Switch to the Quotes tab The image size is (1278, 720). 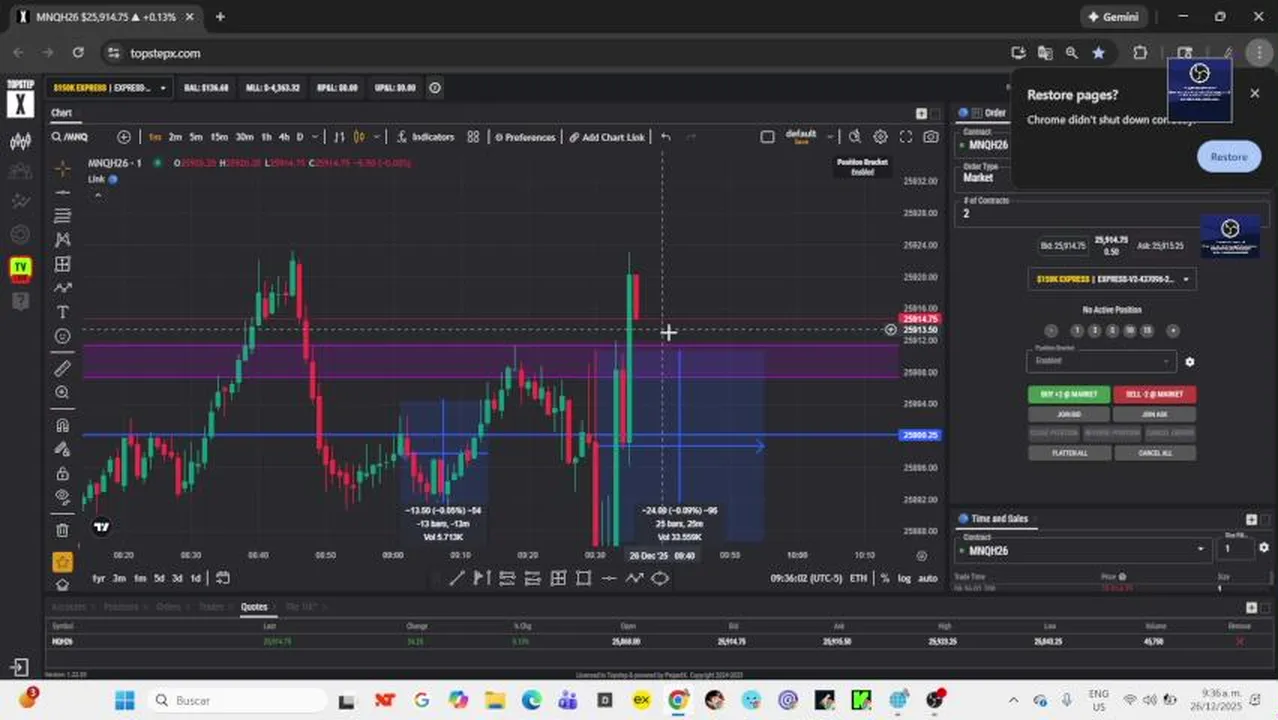254,607
